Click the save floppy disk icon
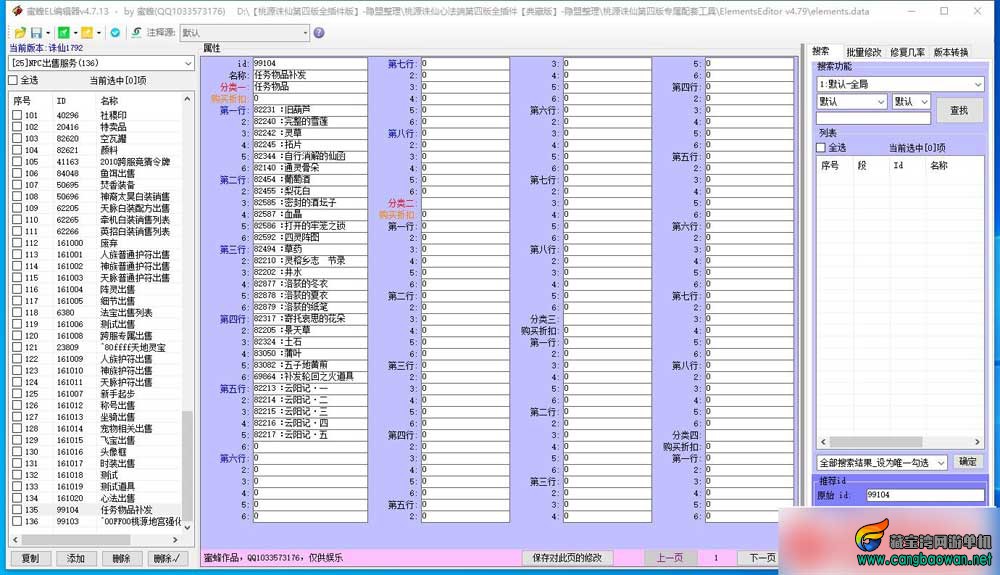 click(36, 33)
